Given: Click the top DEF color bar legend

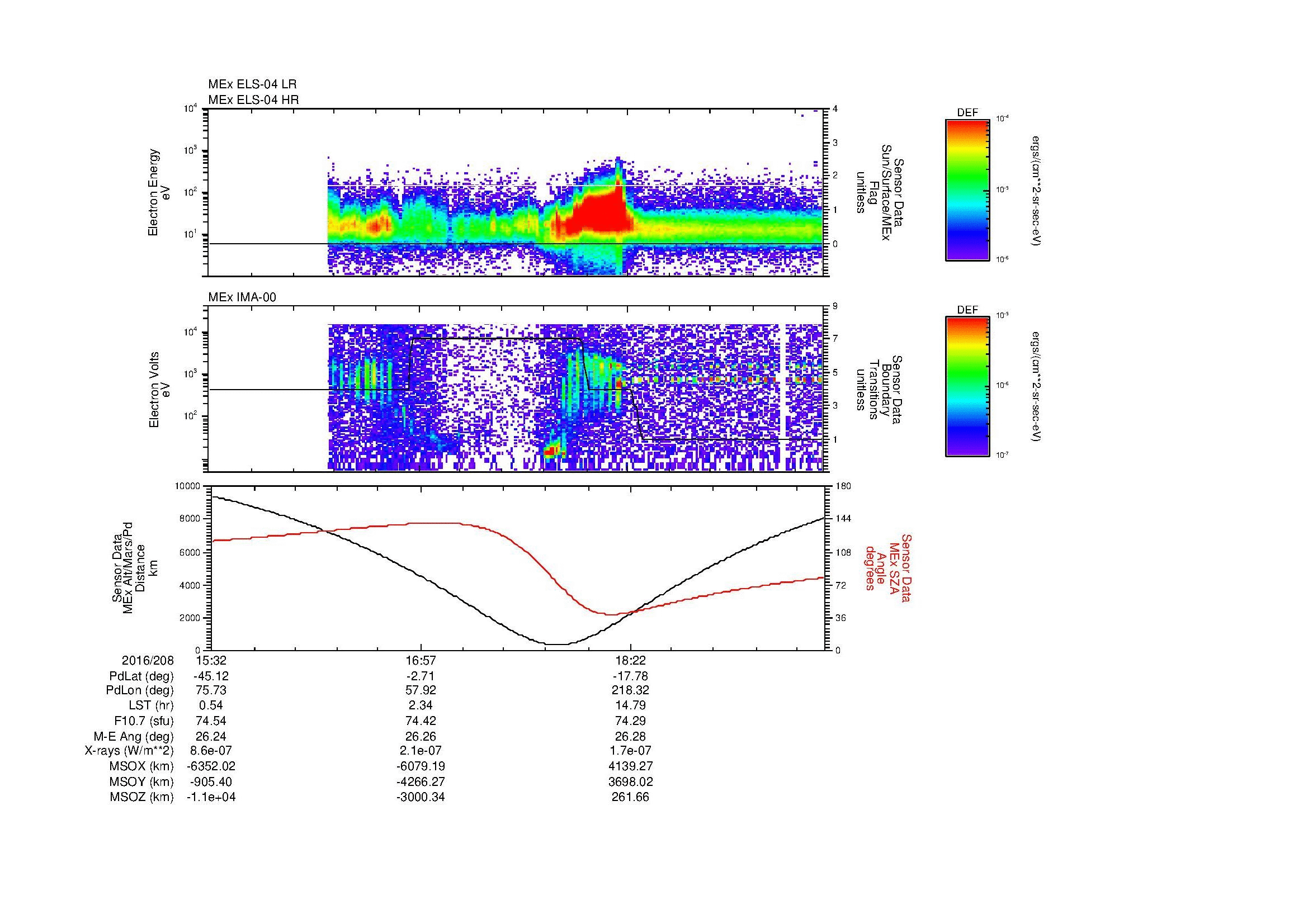Looking at the screenshot, I should tap(967, 189).
